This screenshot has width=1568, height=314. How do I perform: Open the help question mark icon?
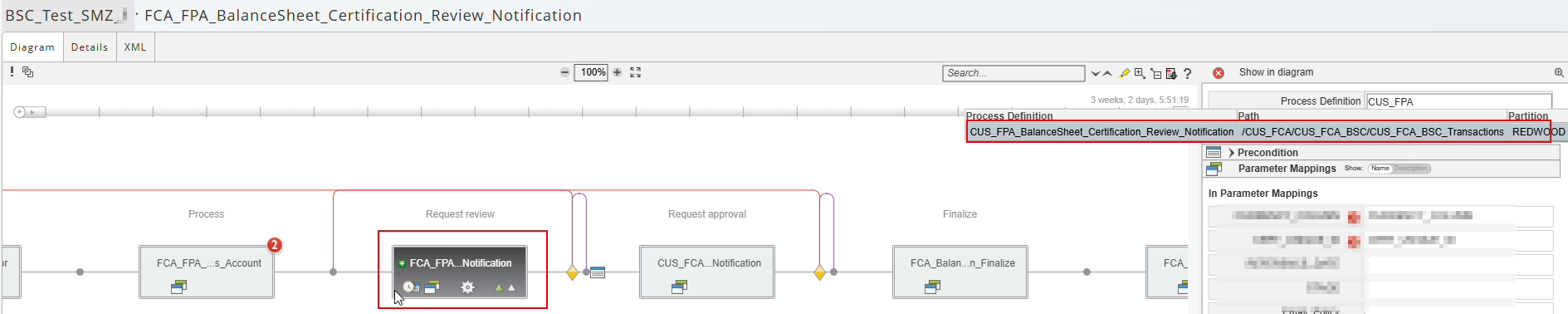[x=1188, y=73]
